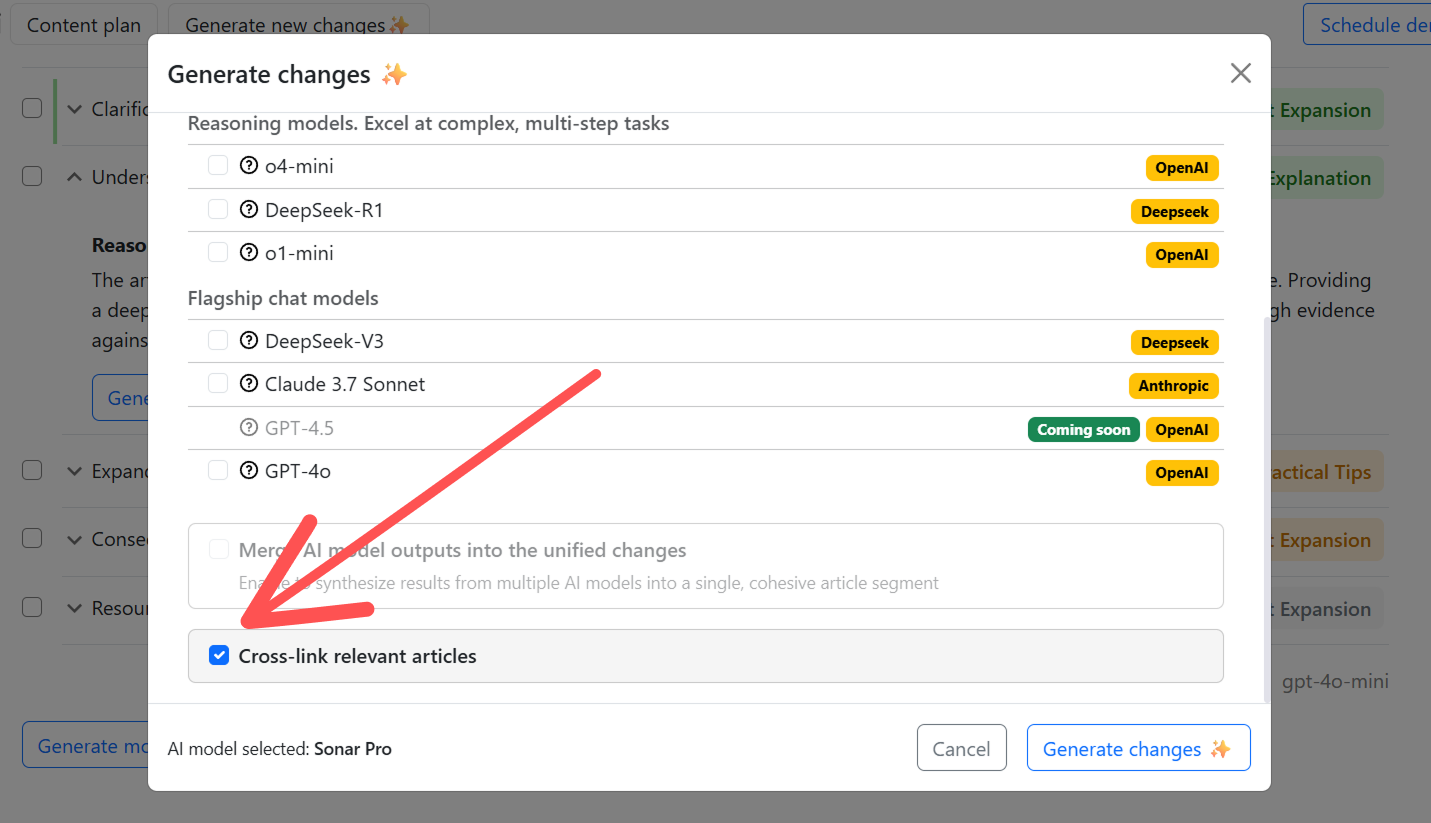Select background row checkbox beside Resour

click(x=32, y=607)
